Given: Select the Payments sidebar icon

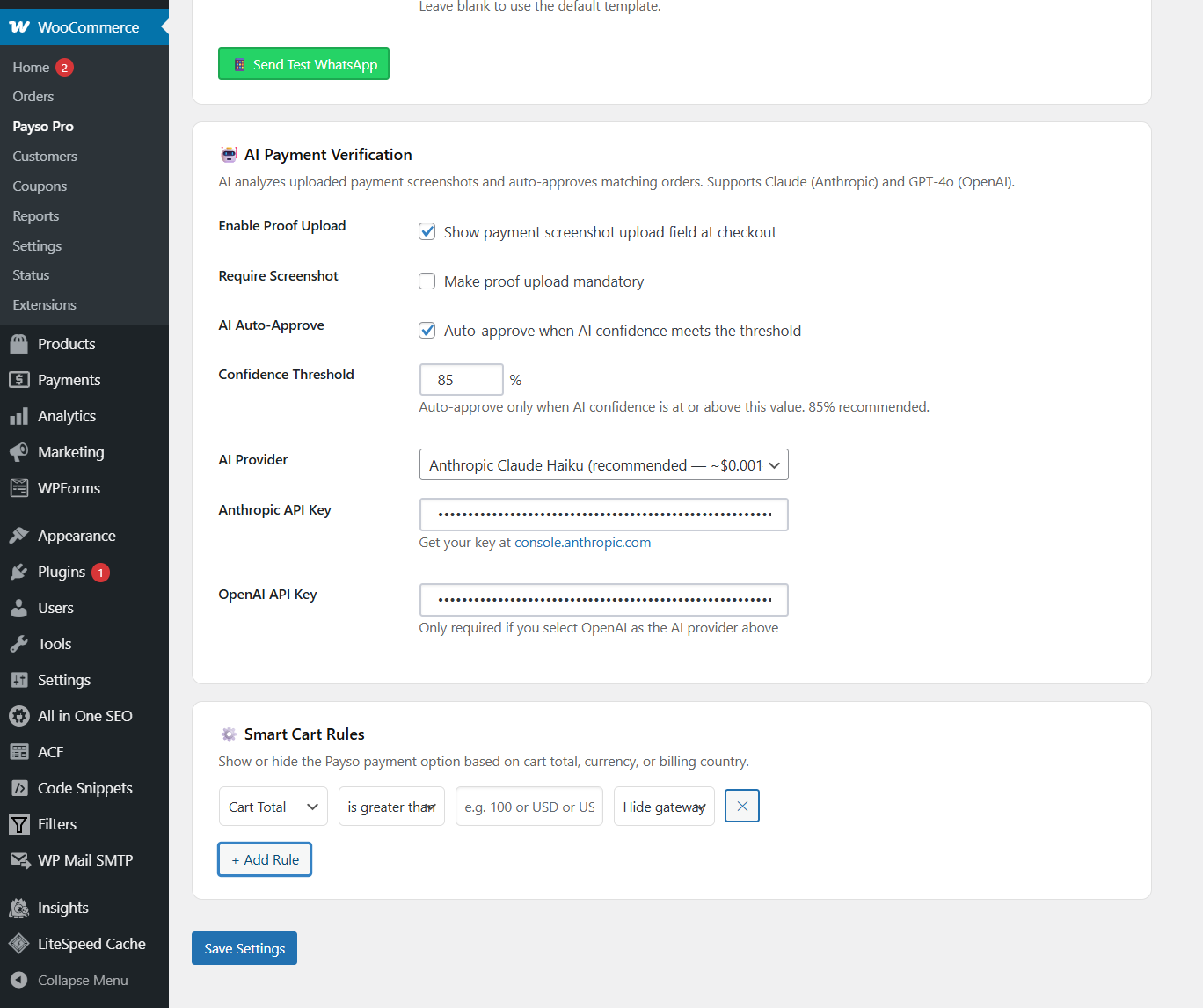Looking at the screenshot, I should [x=19, y=379].
